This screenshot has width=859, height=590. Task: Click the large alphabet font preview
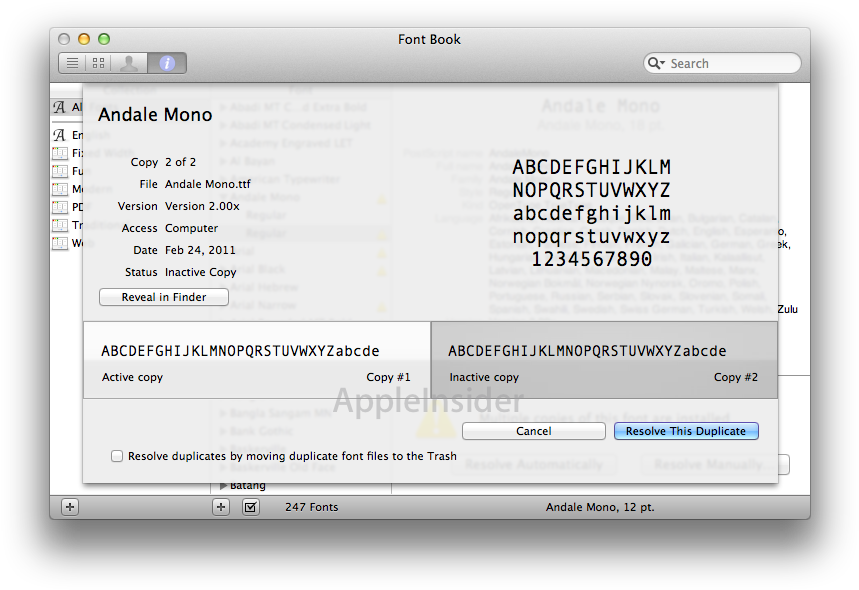(592, 213)
